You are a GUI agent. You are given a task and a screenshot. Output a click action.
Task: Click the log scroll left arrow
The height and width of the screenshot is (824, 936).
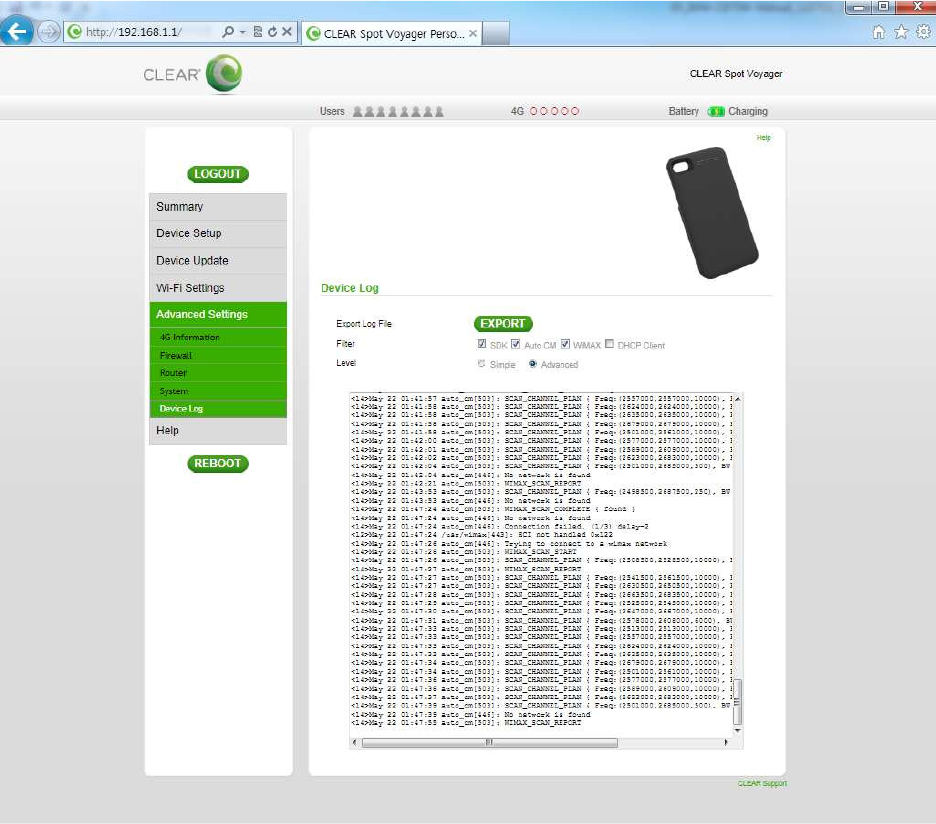pyautogui.click(x=355, y=743)
